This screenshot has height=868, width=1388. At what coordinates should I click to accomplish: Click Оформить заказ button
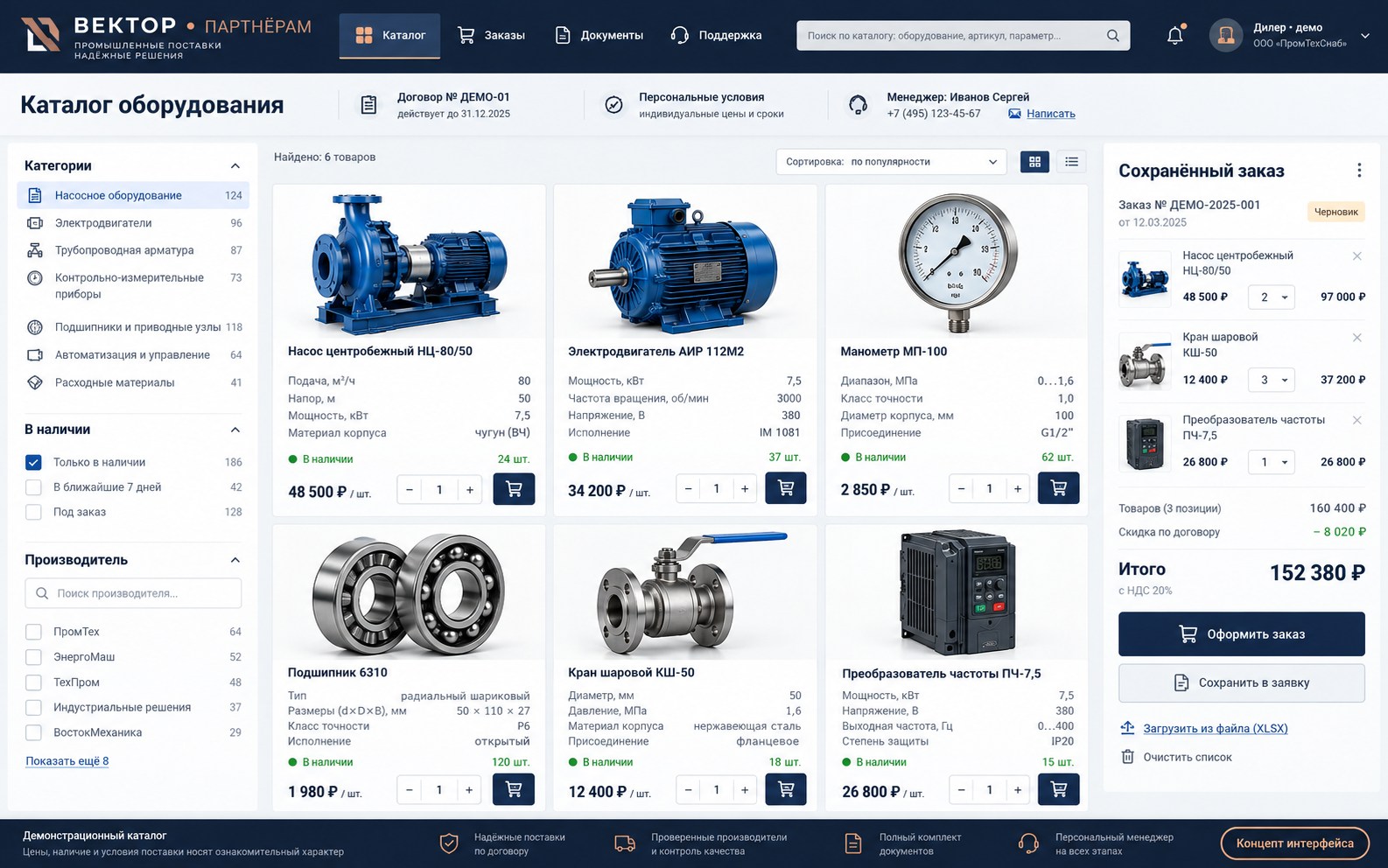pyautogui.click(x=1241, y=634)
